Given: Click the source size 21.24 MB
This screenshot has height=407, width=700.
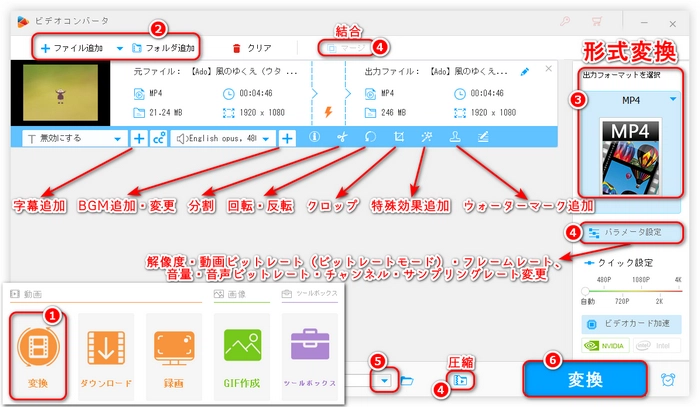Looking at the screenshot, I should pos(166,112).
